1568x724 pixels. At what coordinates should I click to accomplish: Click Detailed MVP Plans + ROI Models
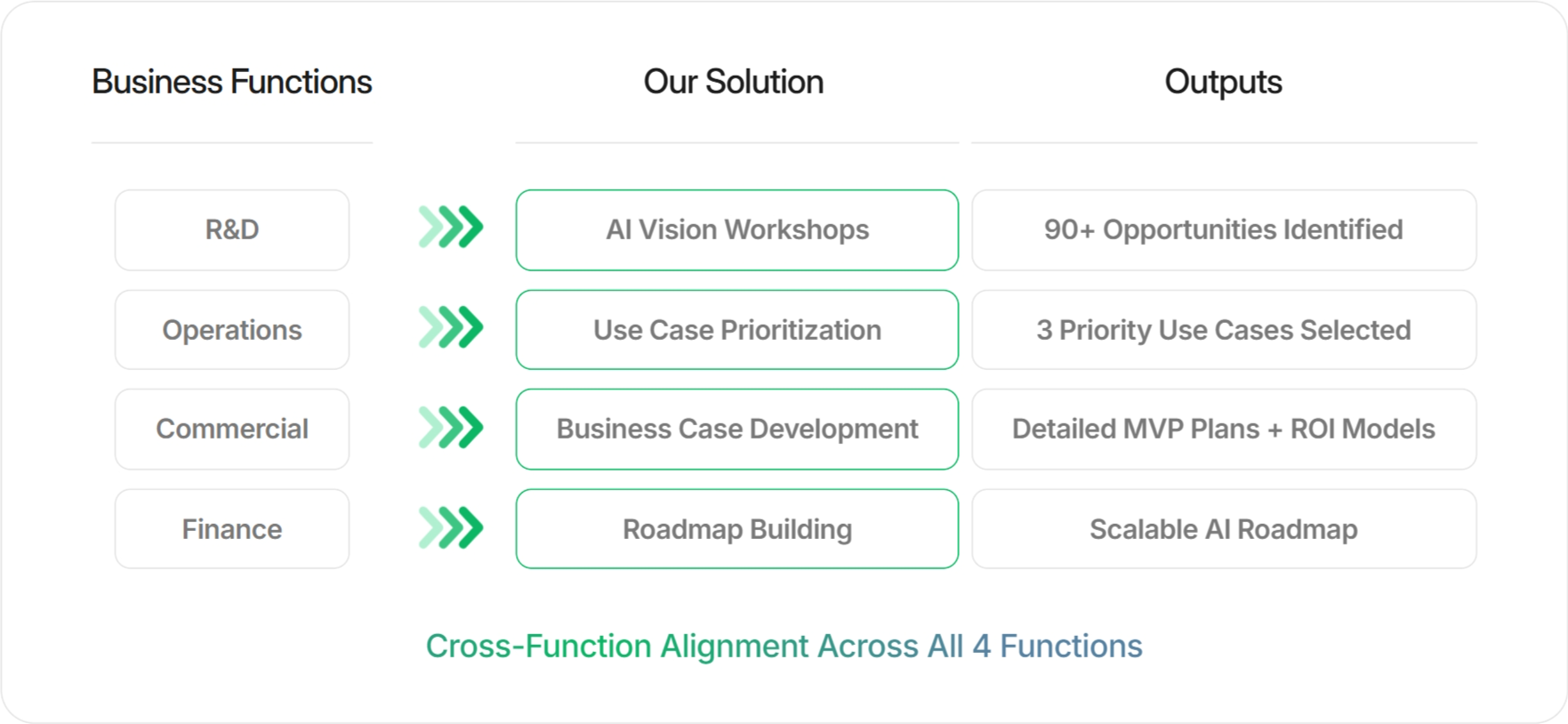1223,429
